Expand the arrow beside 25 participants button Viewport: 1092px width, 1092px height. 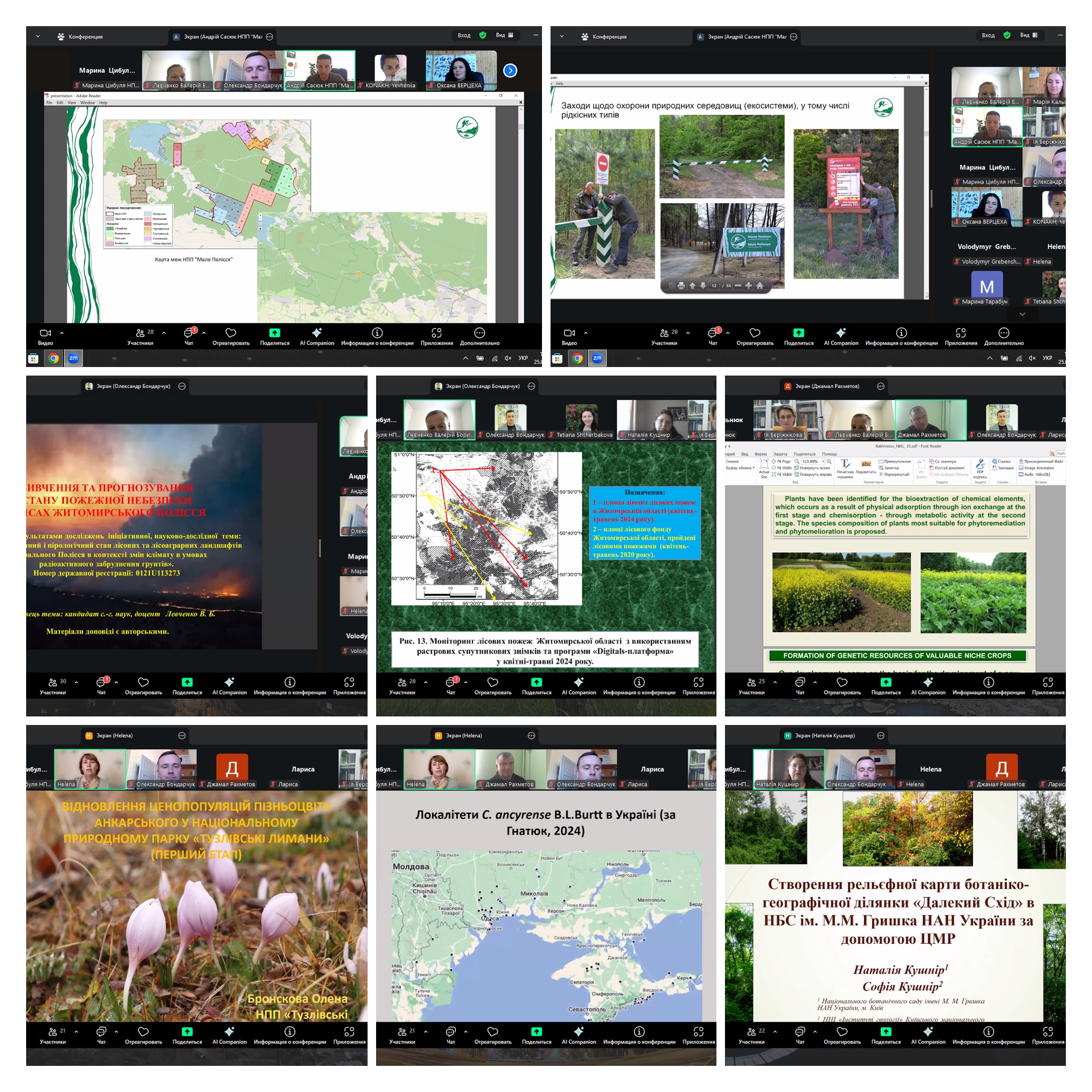pyautogui.click(x=775, y=682)
